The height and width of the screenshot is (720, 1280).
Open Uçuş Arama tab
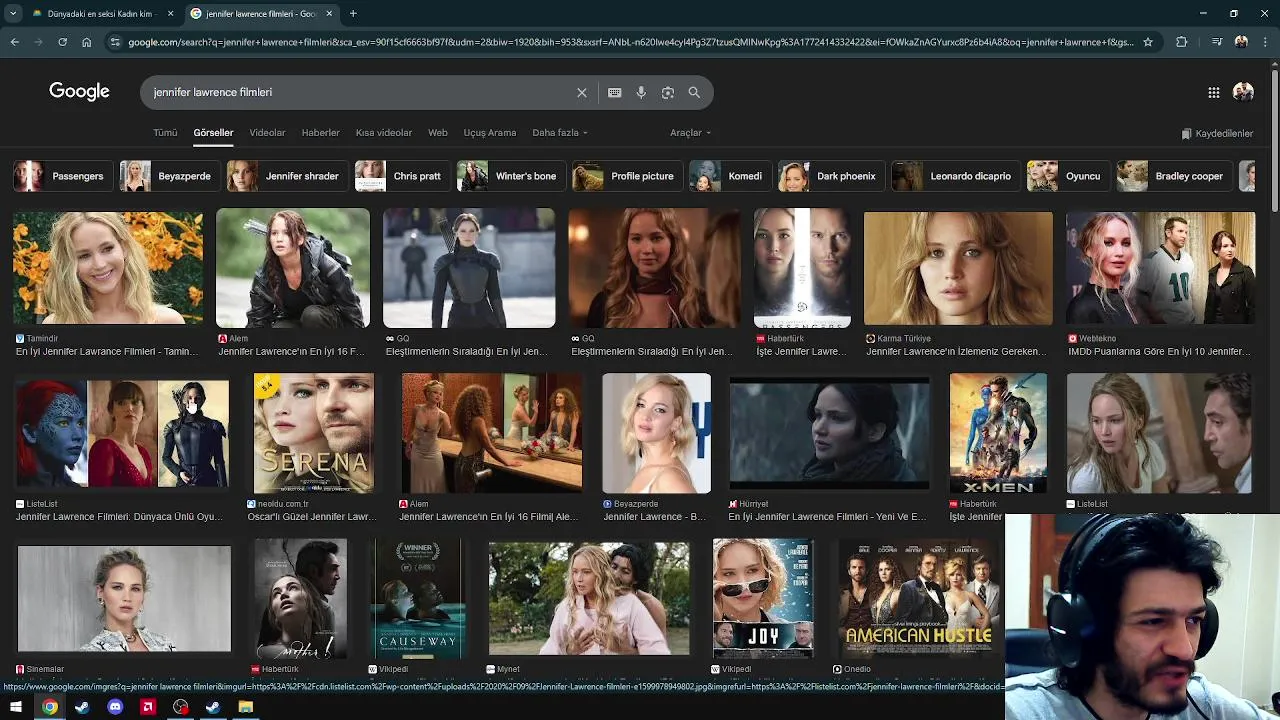(490, 133)
